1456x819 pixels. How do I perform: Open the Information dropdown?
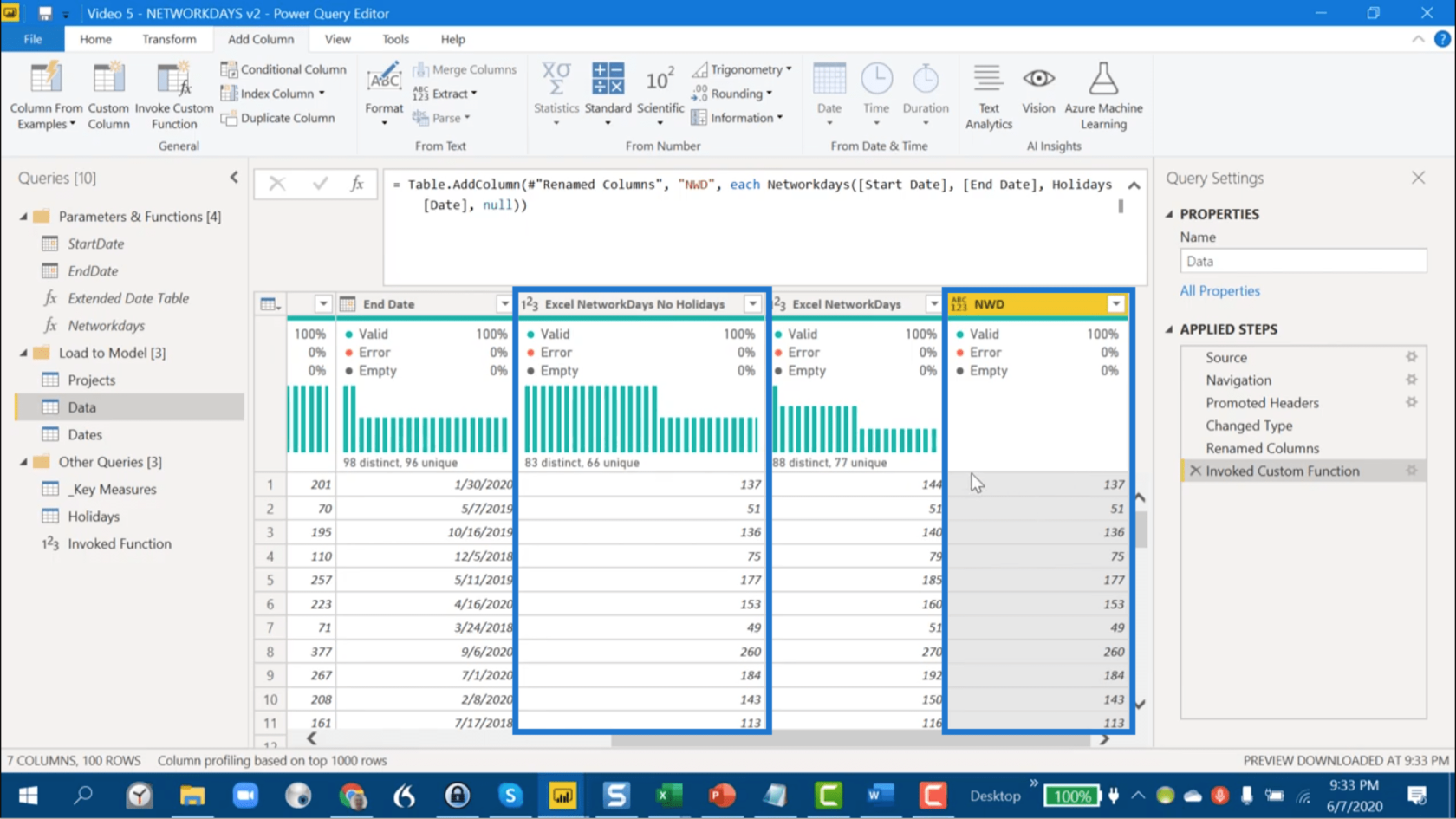[x=738, y=118]
